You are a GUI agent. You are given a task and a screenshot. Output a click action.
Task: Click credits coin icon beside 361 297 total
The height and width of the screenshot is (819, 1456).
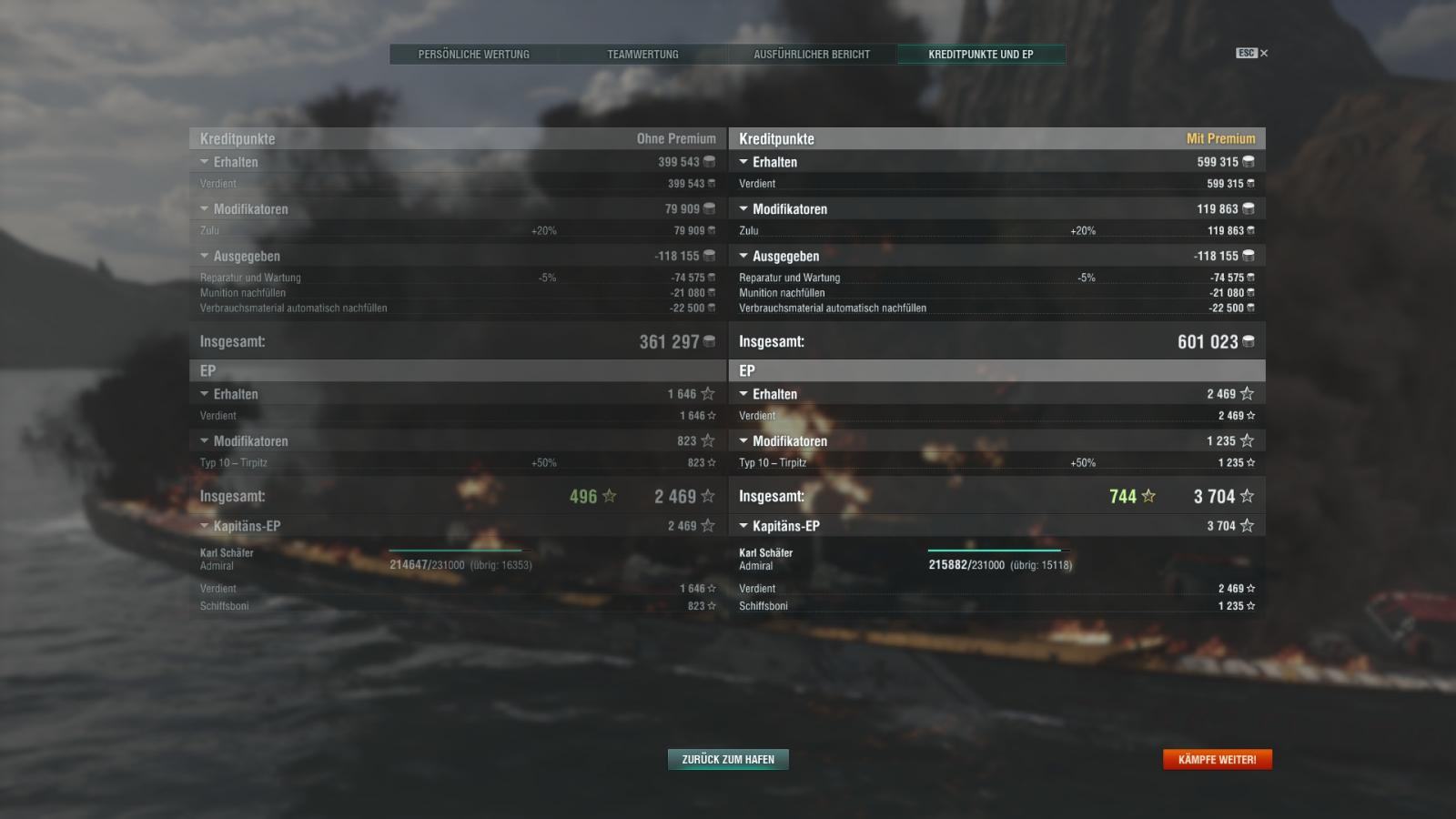point(709,342)
